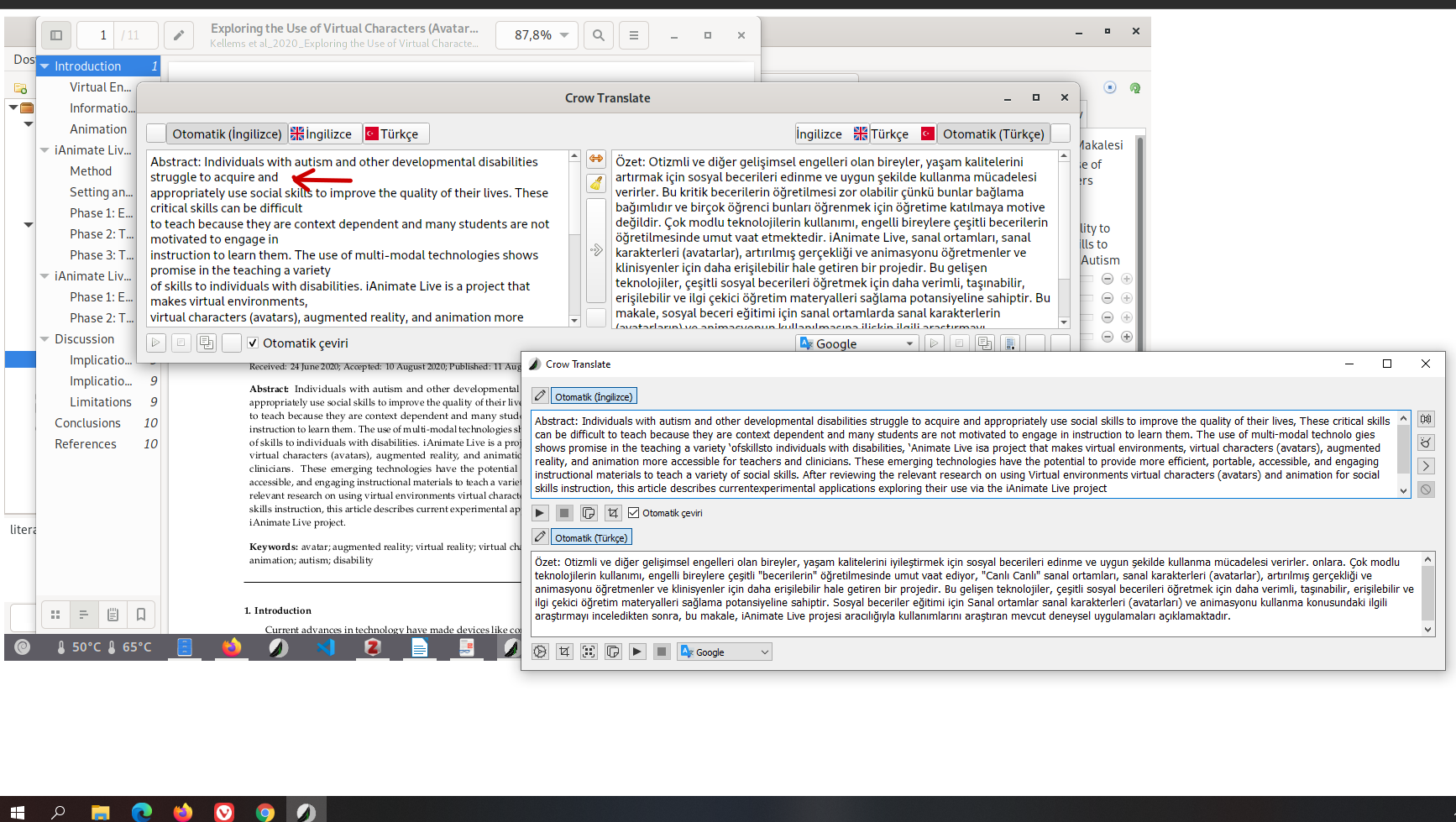Select Otomatik (Türkçe) target tab in upper window
The height and width of the screenshot is (822, 1456).
993,134
